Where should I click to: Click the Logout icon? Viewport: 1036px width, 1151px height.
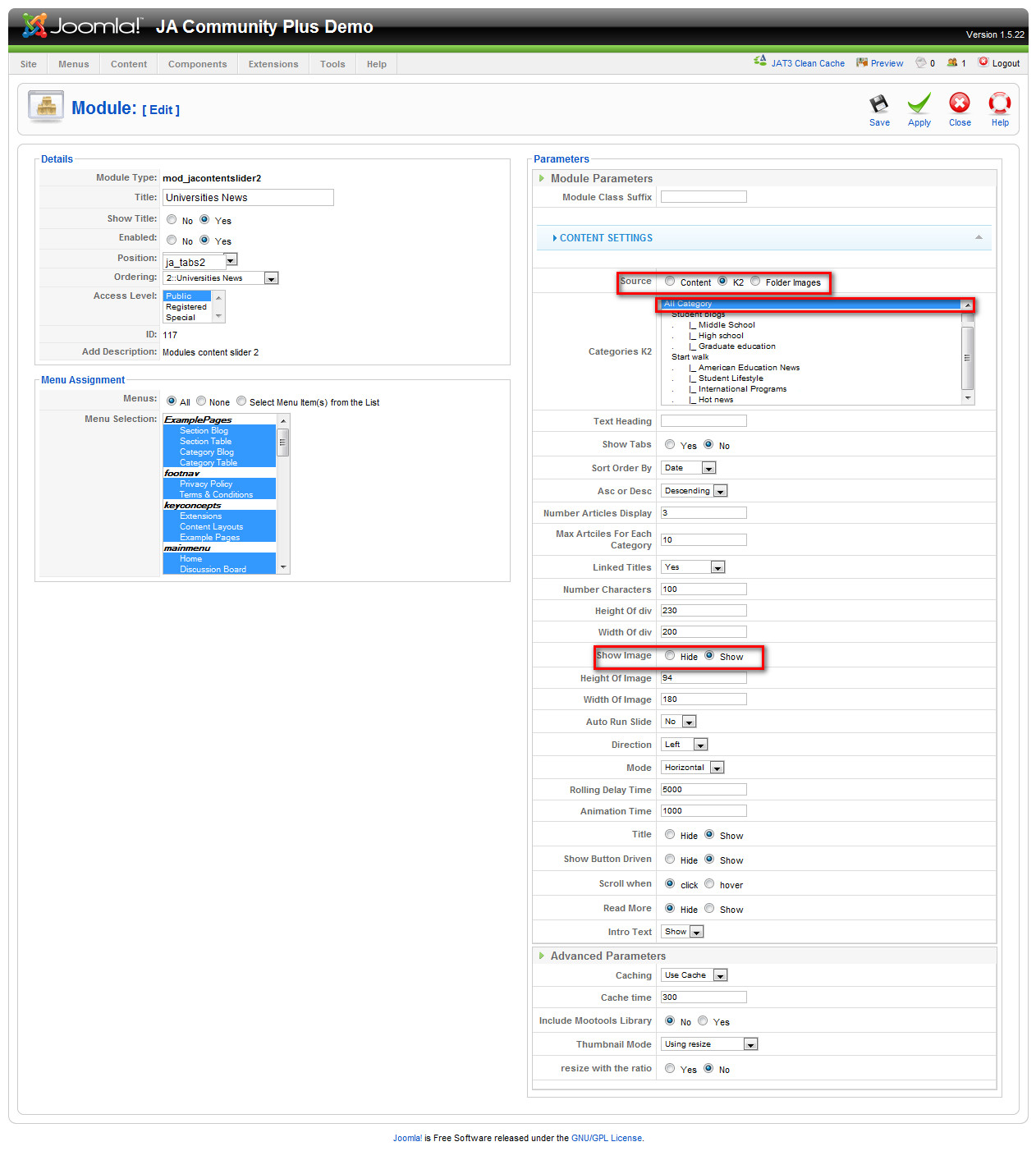click(983, 62)
